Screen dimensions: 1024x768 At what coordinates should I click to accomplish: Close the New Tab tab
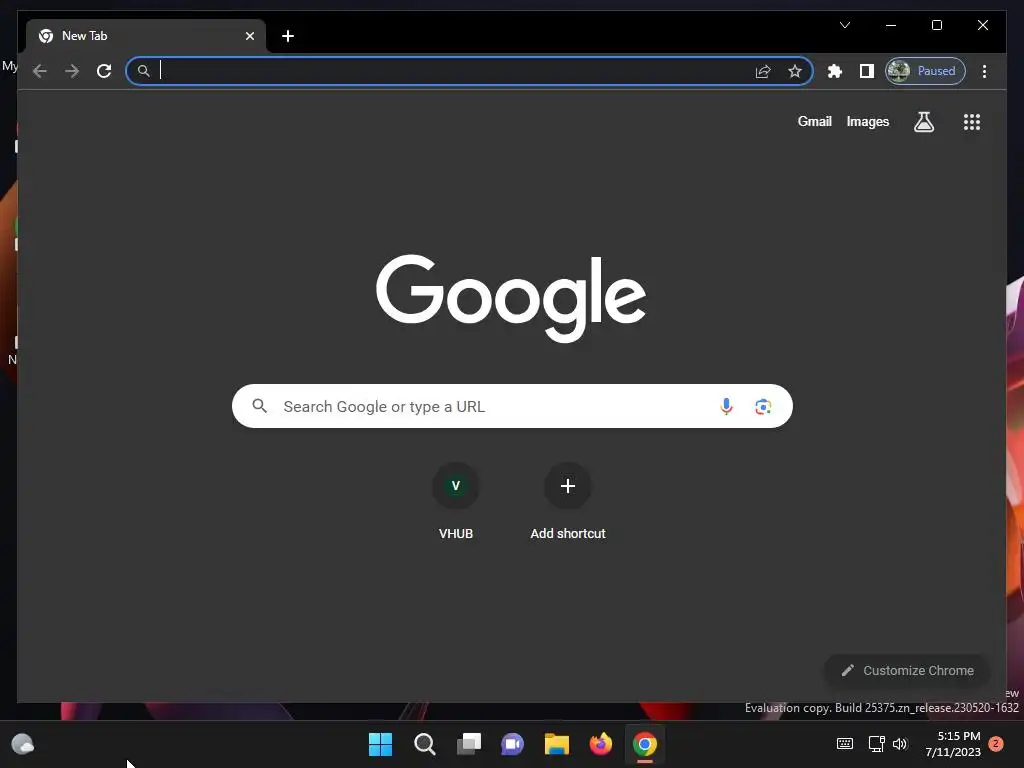(x=249, y=36)
